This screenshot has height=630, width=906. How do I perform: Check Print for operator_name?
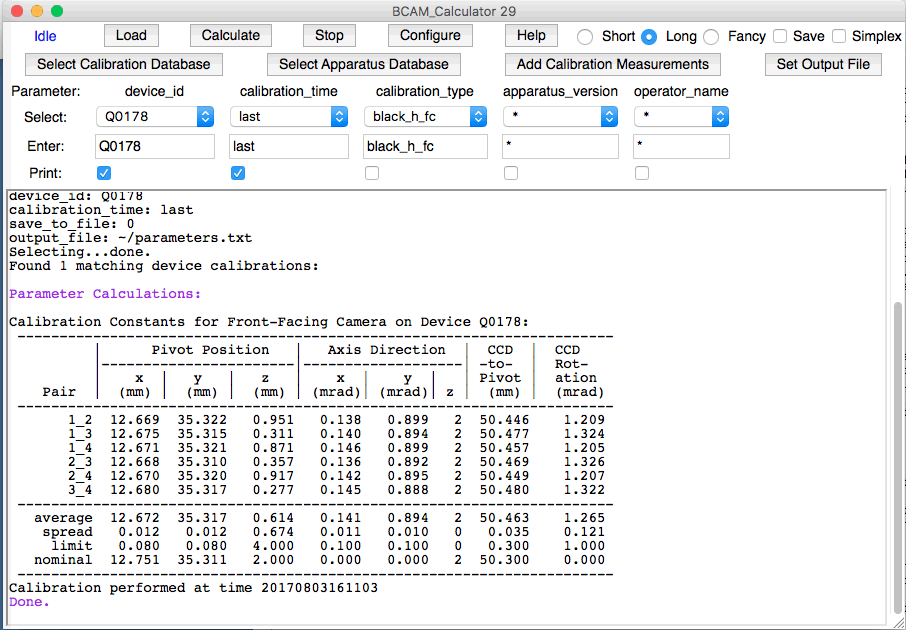point(642,173)
